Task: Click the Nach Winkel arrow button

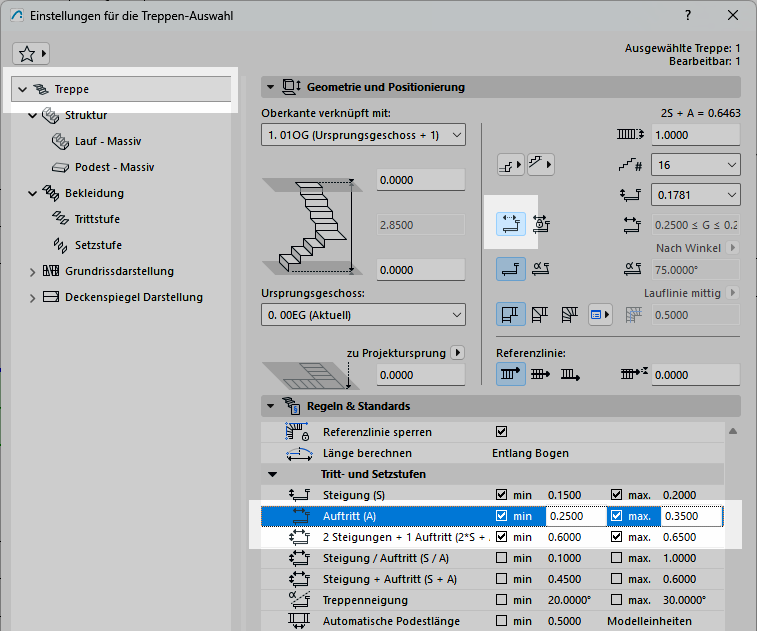Action: pos(732,248)
